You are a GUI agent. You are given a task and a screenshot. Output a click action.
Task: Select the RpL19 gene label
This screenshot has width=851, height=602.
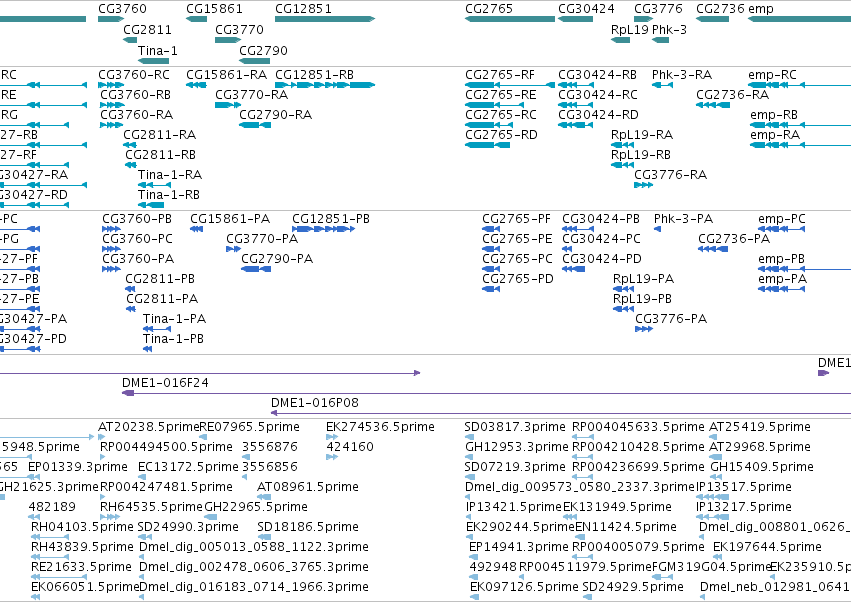tap(630, 30)
